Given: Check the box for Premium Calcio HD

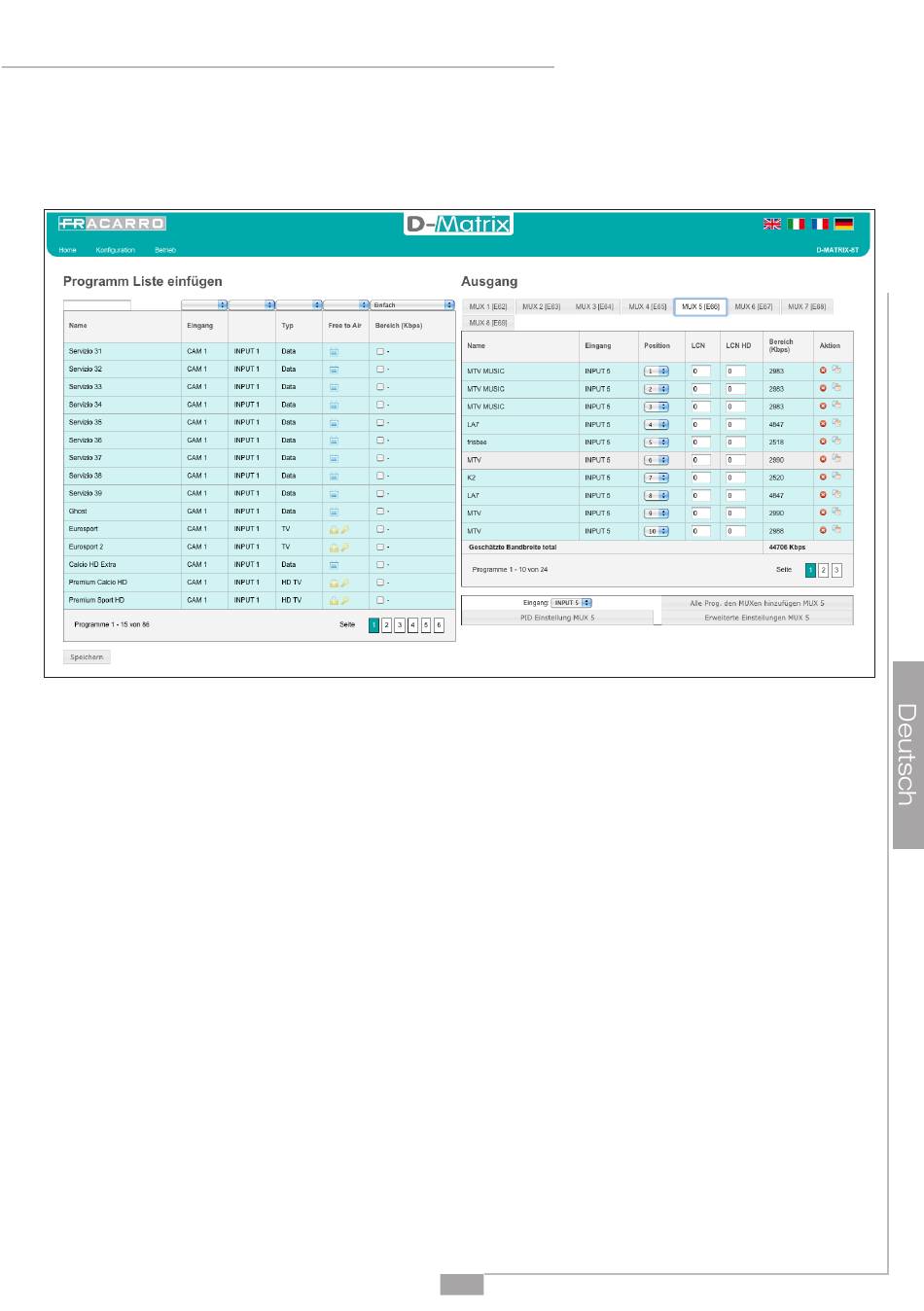Looking at the screenshot, I should click(380, 583).
